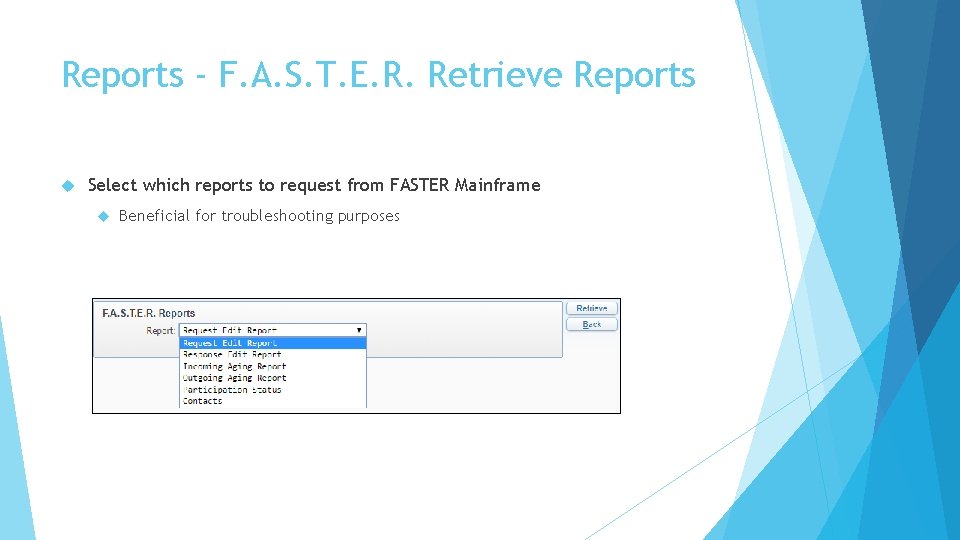
Task: Select Response Edit Report option
Action: point(272,354)
